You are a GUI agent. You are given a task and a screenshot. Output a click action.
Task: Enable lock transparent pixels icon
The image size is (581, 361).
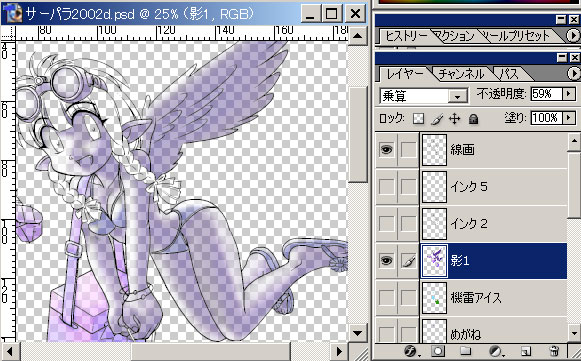[x=418, y=119]
